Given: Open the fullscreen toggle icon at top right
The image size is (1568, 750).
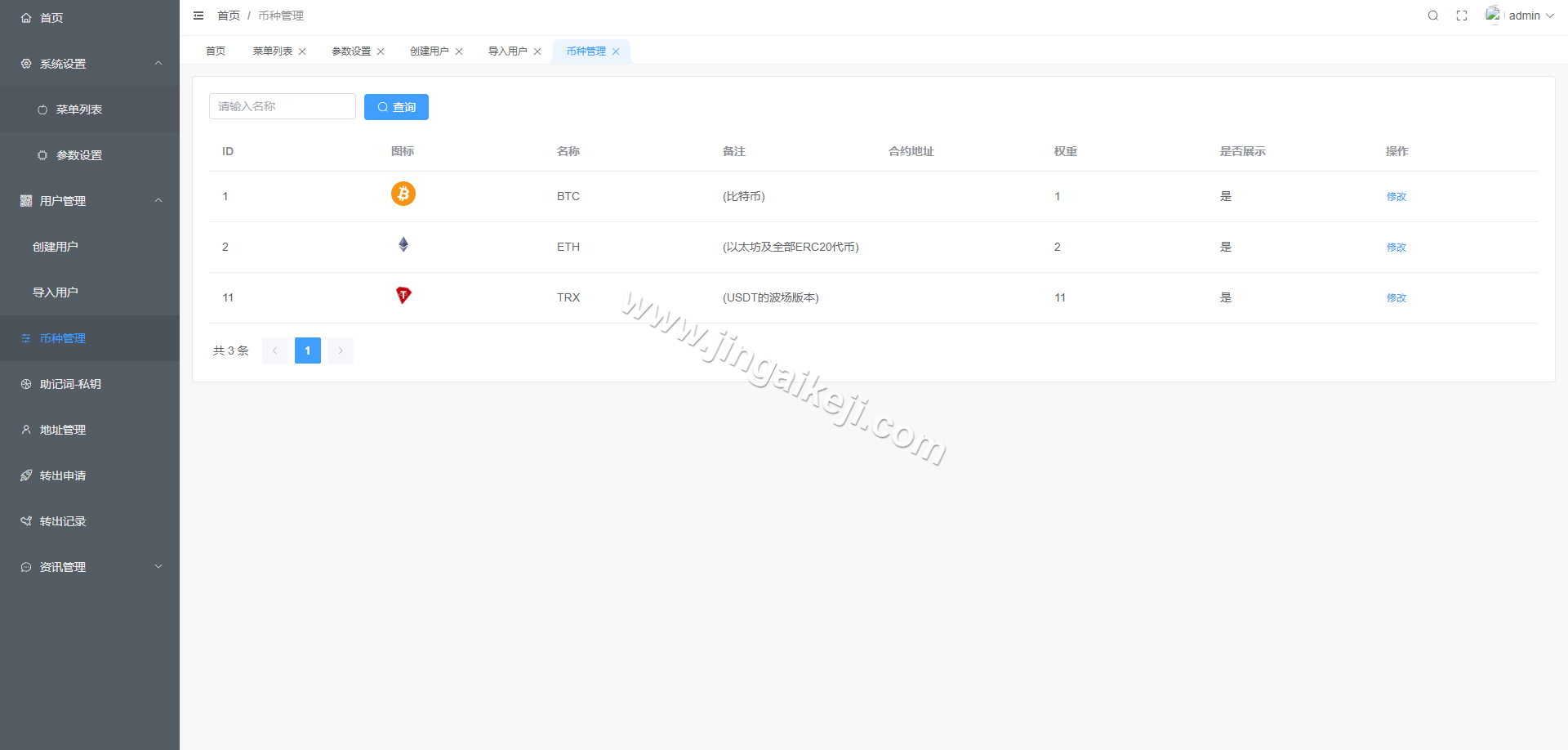Looking at the screenshot, I should 1462,16.
